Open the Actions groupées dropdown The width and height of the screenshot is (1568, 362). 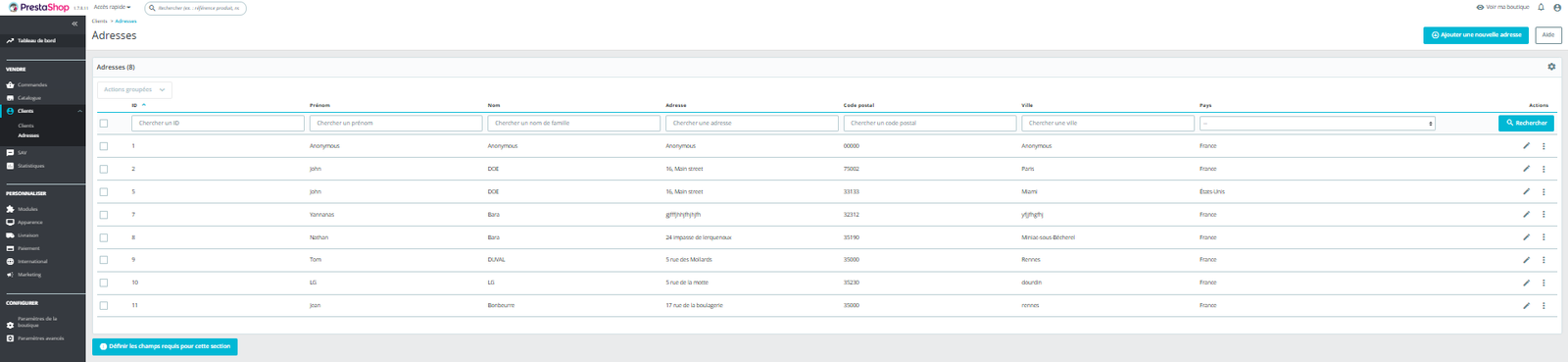(x=134, y=89)
